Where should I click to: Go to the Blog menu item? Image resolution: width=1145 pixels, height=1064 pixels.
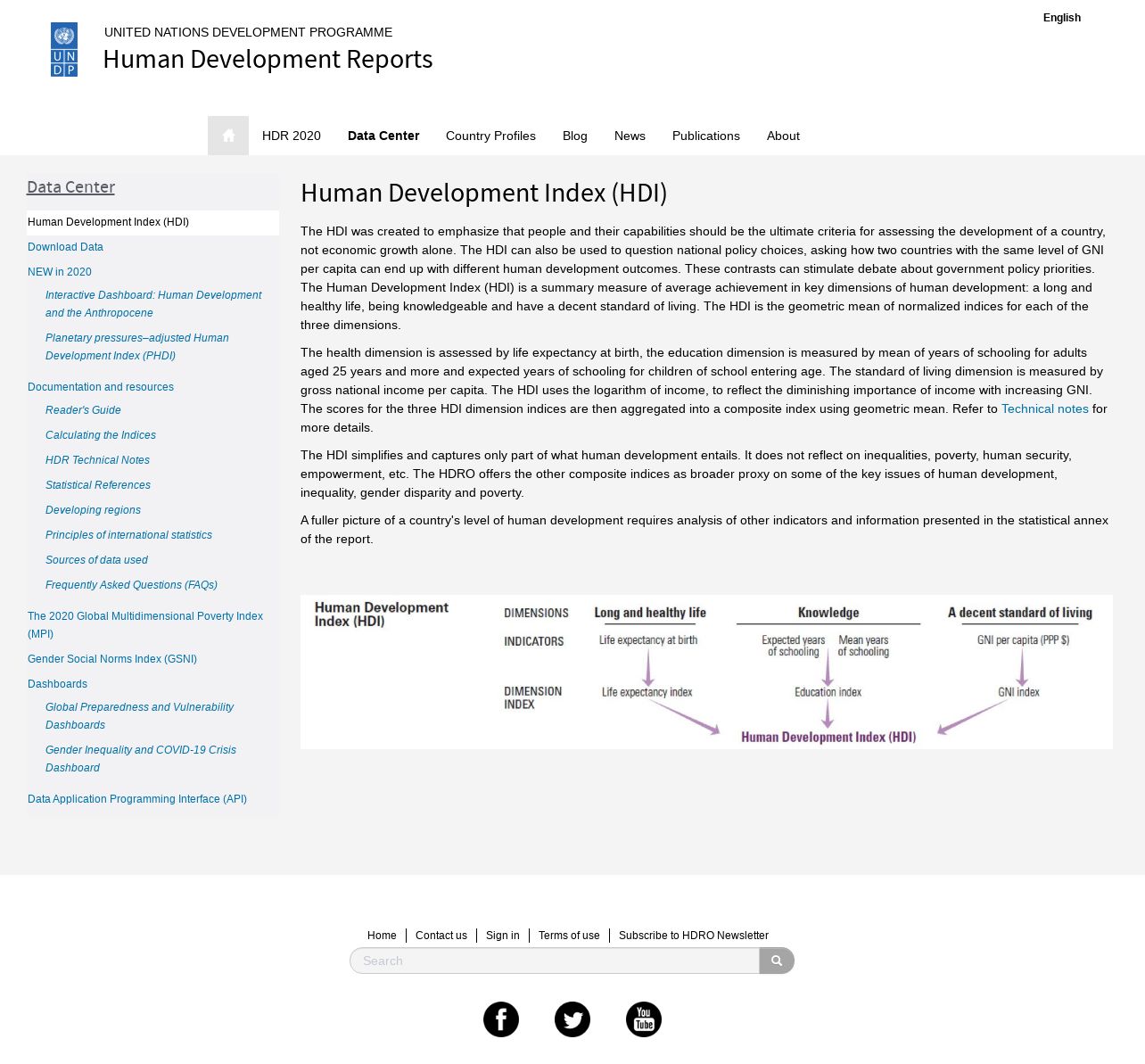[575, 136]
